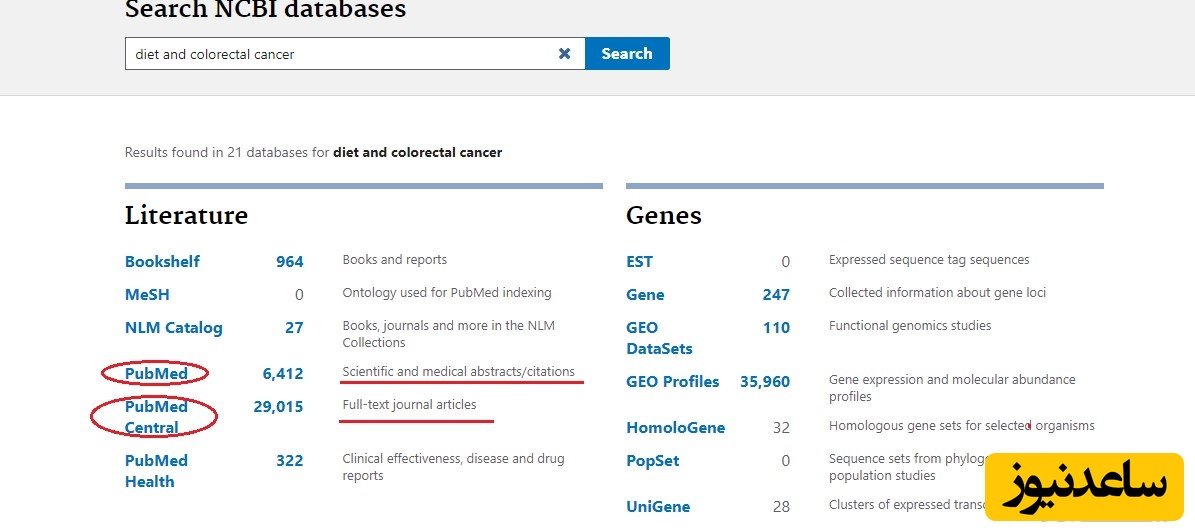Open the EST database link
This screenshot has height=532, width=1195.
point(639,262)
